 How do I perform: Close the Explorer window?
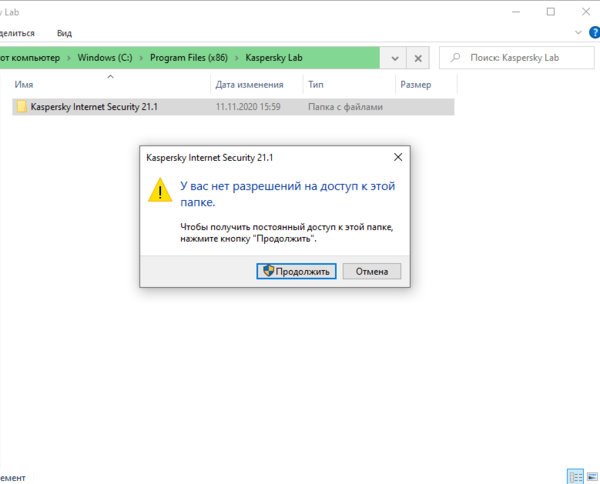(586, 12)
